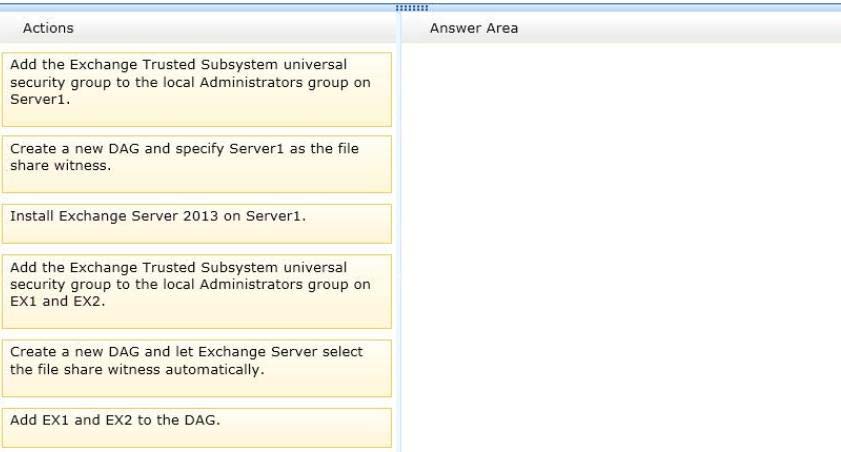Select DAG action with automatic file share witness

click(197, 368)
